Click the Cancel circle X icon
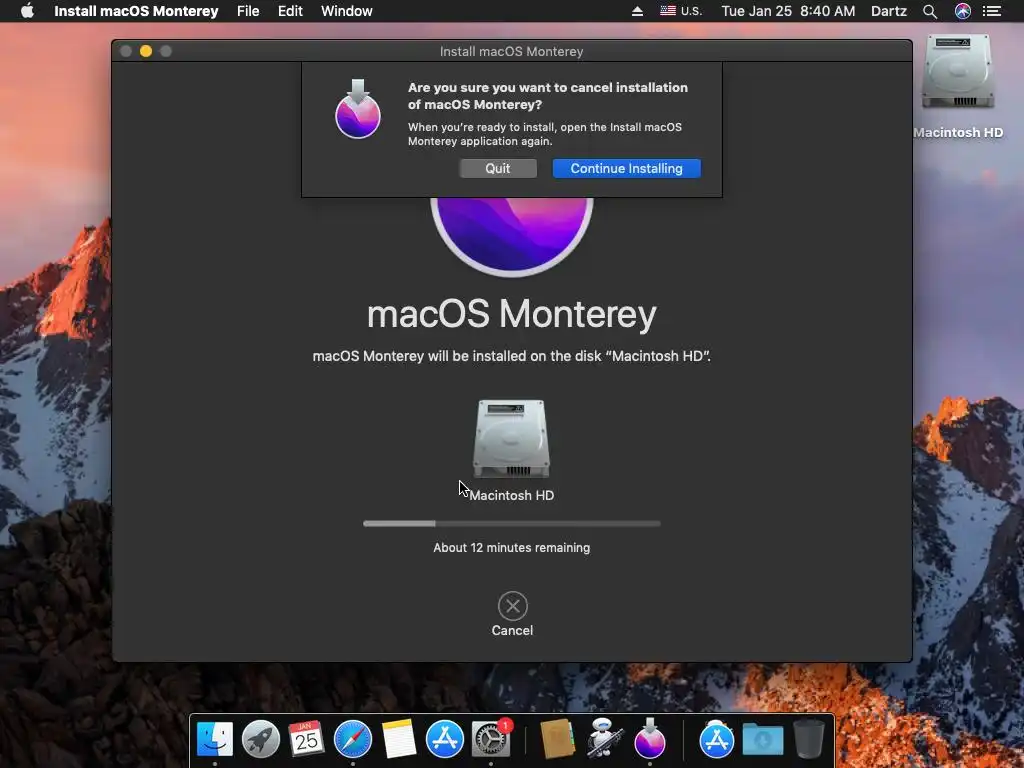Screen dimensions: 1024x768 (513, 606)
